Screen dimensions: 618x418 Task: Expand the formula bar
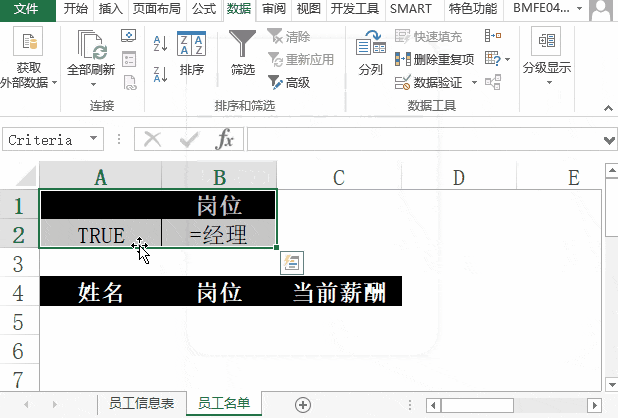pos(609,140)
